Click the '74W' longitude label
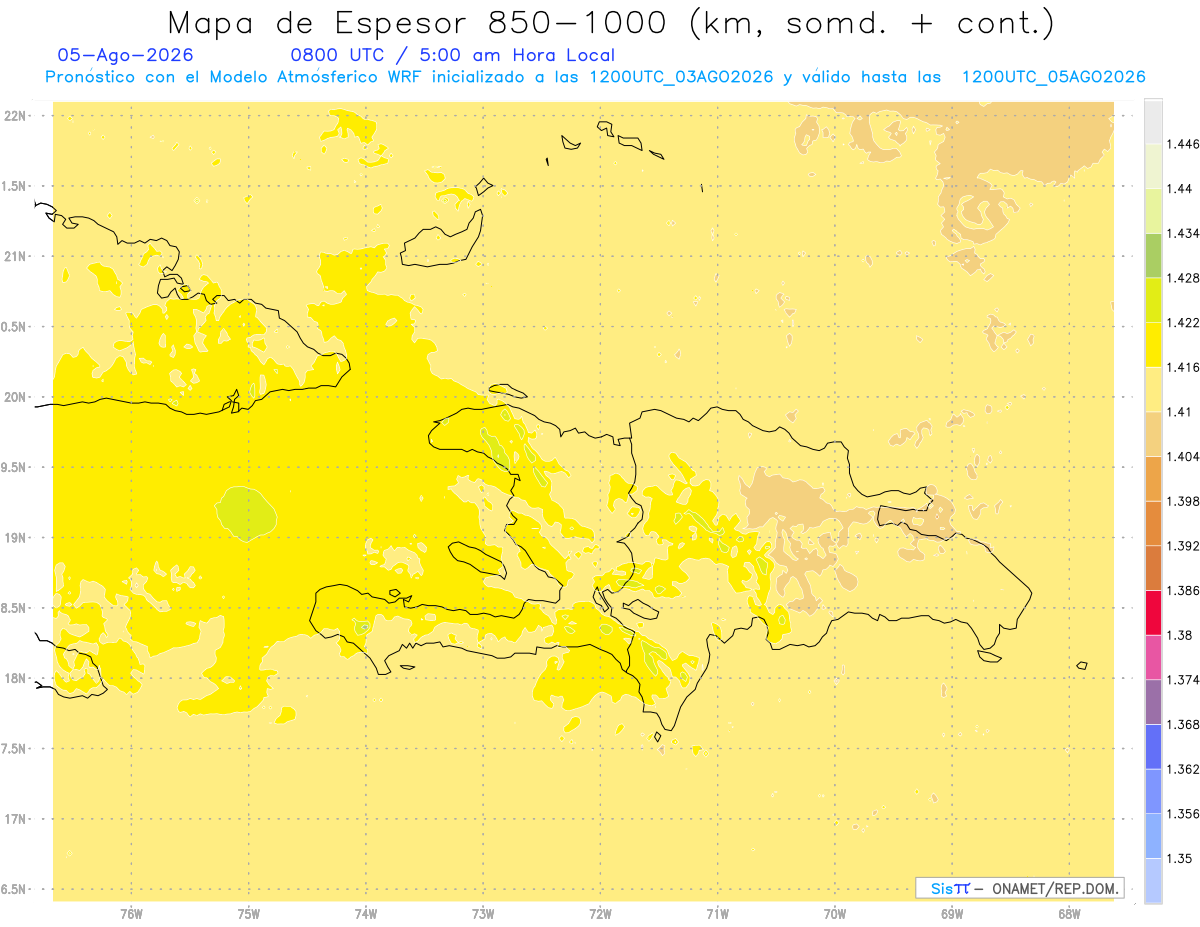Image resolution: width=1200 pixels, height=927 pixels. (366, 914)
